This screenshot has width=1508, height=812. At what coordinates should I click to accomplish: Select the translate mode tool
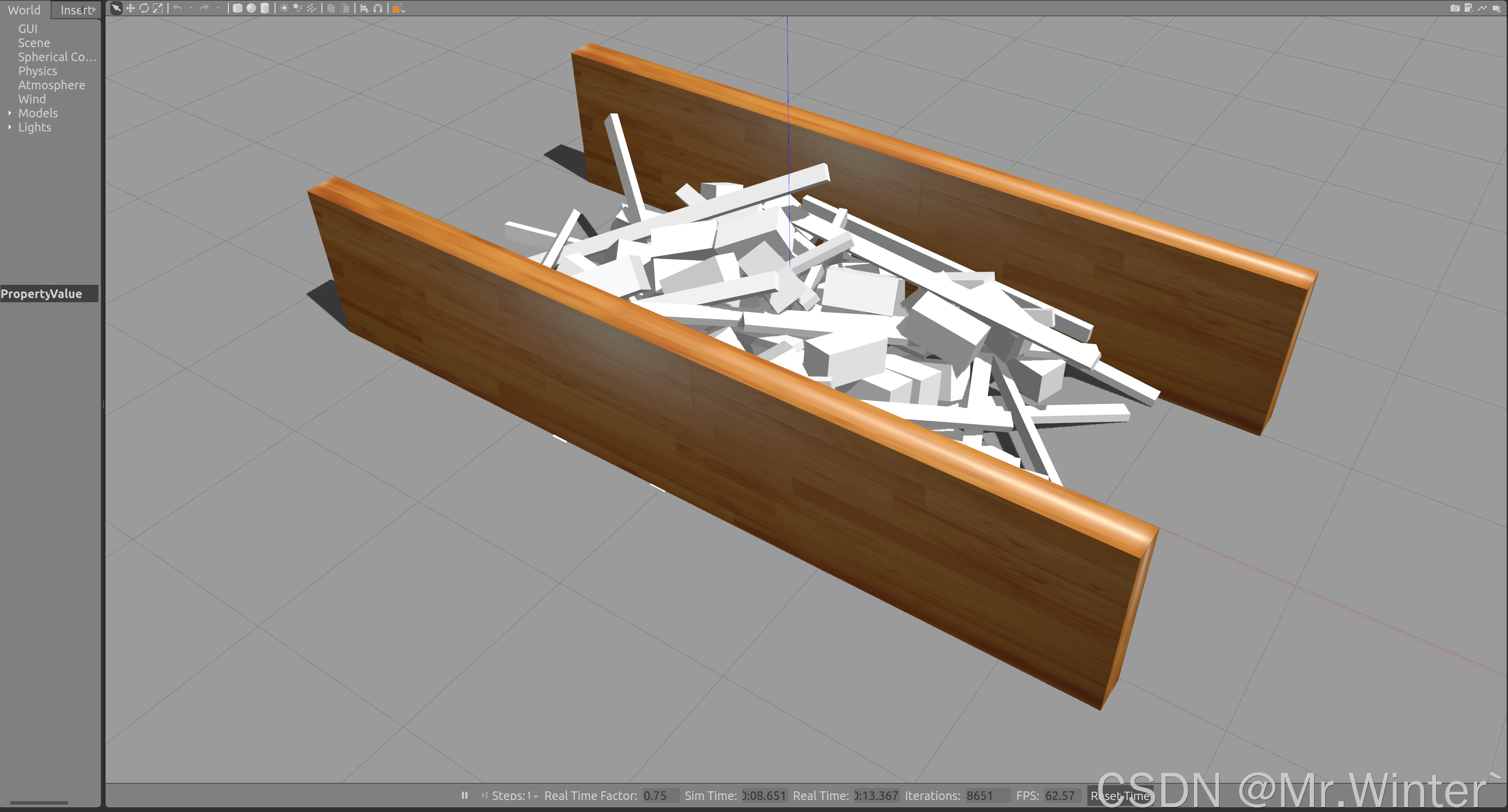(130, 8)
